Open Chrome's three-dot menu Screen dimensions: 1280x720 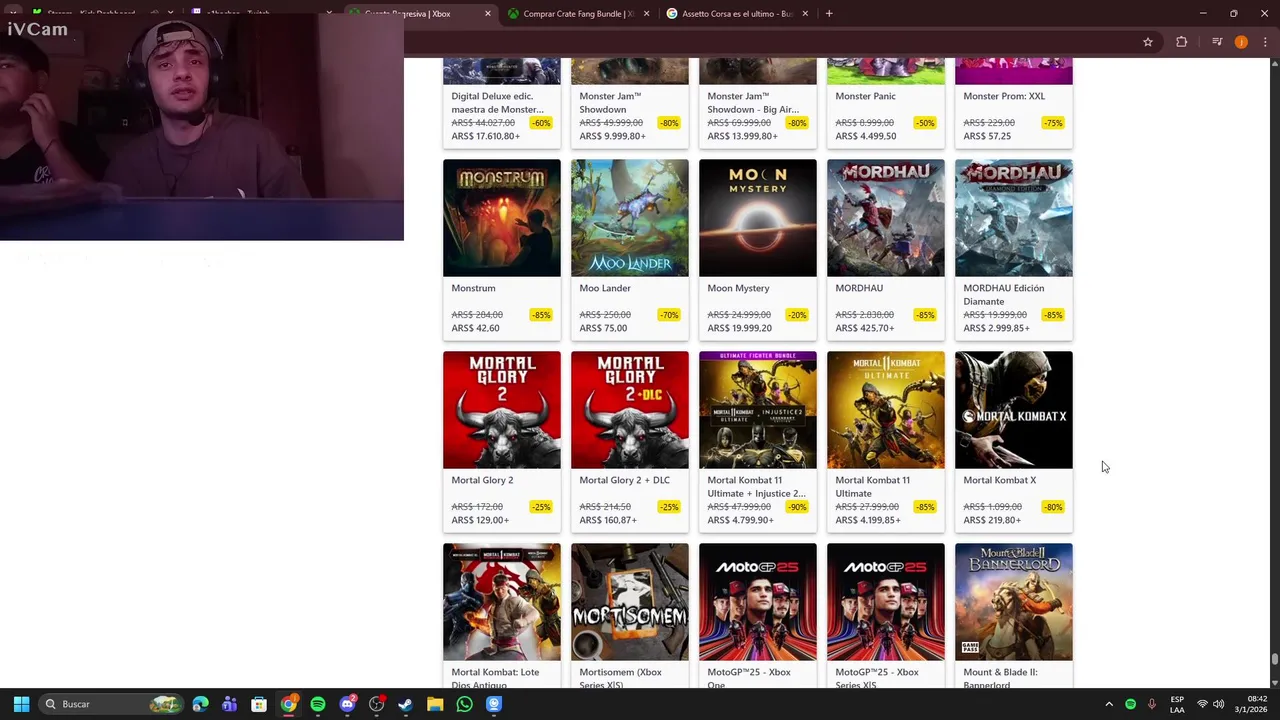click(1266, 42)
